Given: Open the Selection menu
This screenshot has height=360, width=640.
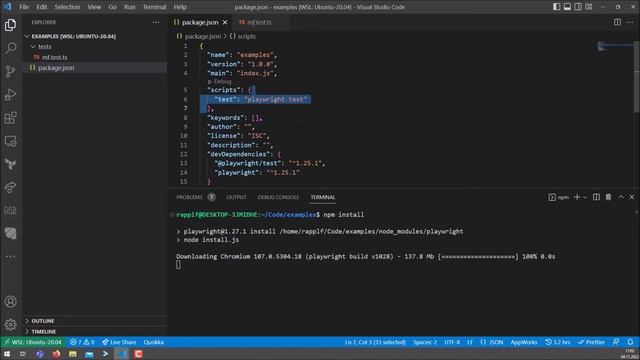Looking at the screenshot, I should (x=67, y=7).
